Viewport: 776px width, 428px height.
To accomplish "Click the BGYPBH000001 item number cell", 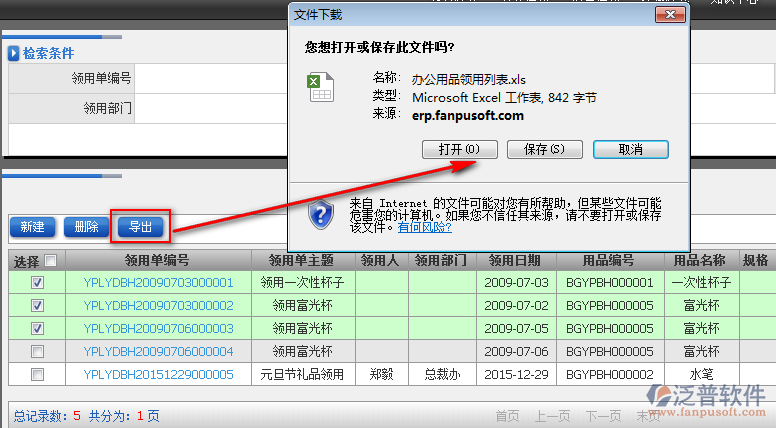I will (x=610, y=283).
